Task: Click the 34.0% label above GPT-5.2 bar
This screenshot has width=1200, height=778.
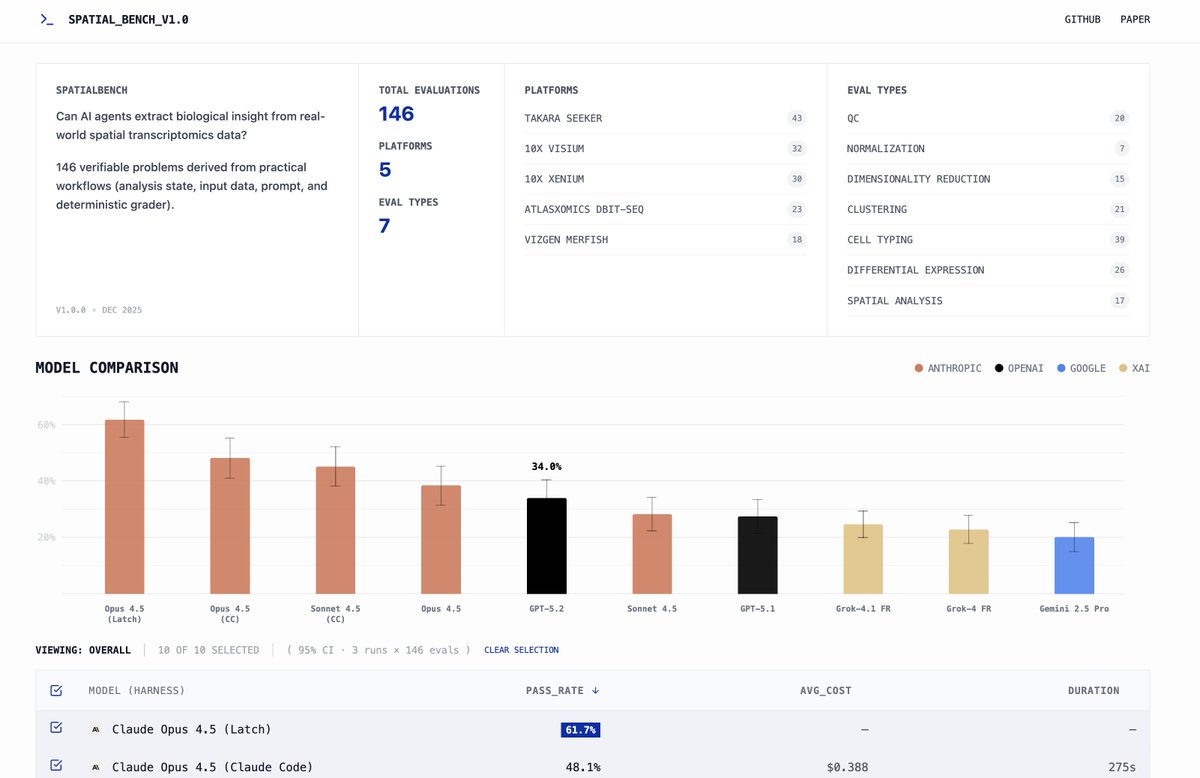Action: pyautogui.click(x=547, y=466)
